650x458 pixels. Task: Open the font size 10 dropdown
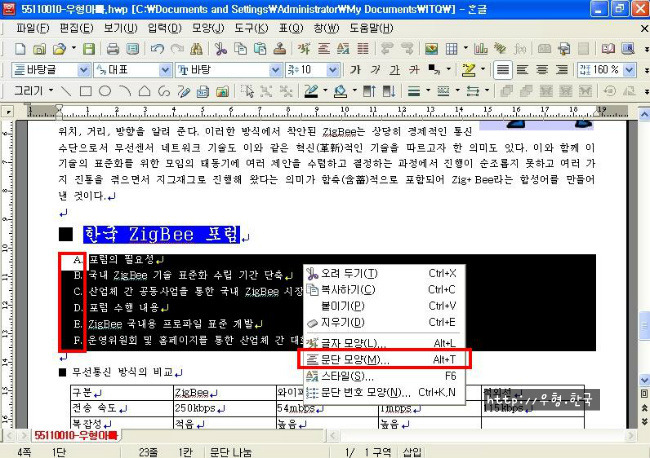pos(333,70)
